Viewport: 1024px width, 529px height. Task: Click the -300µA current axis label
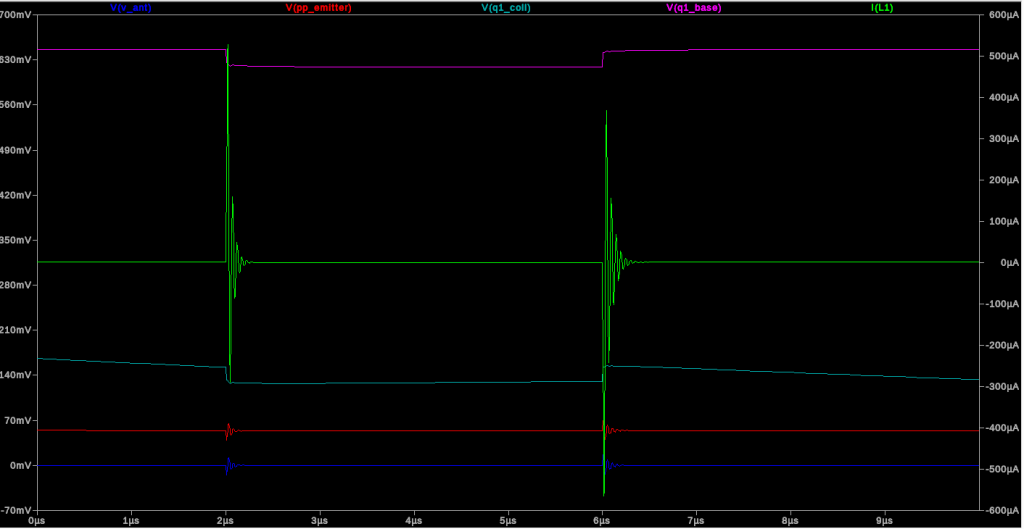[1002, 387]
